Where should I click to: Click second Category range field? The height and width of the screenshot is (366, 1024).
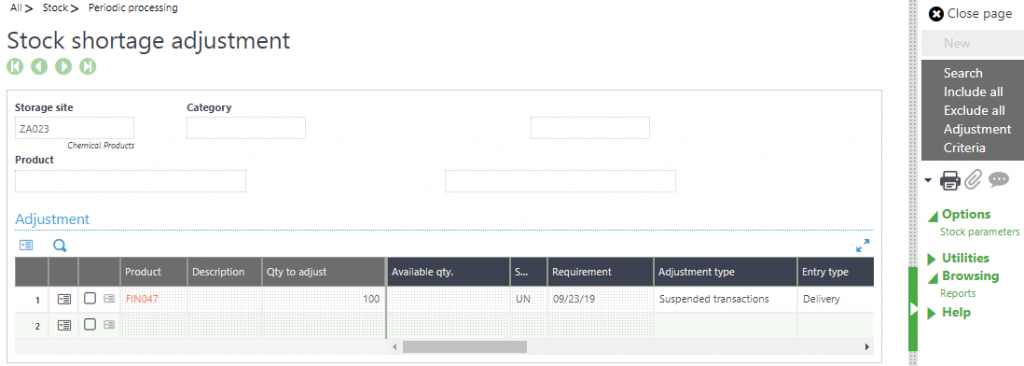[x=590, y=128]
